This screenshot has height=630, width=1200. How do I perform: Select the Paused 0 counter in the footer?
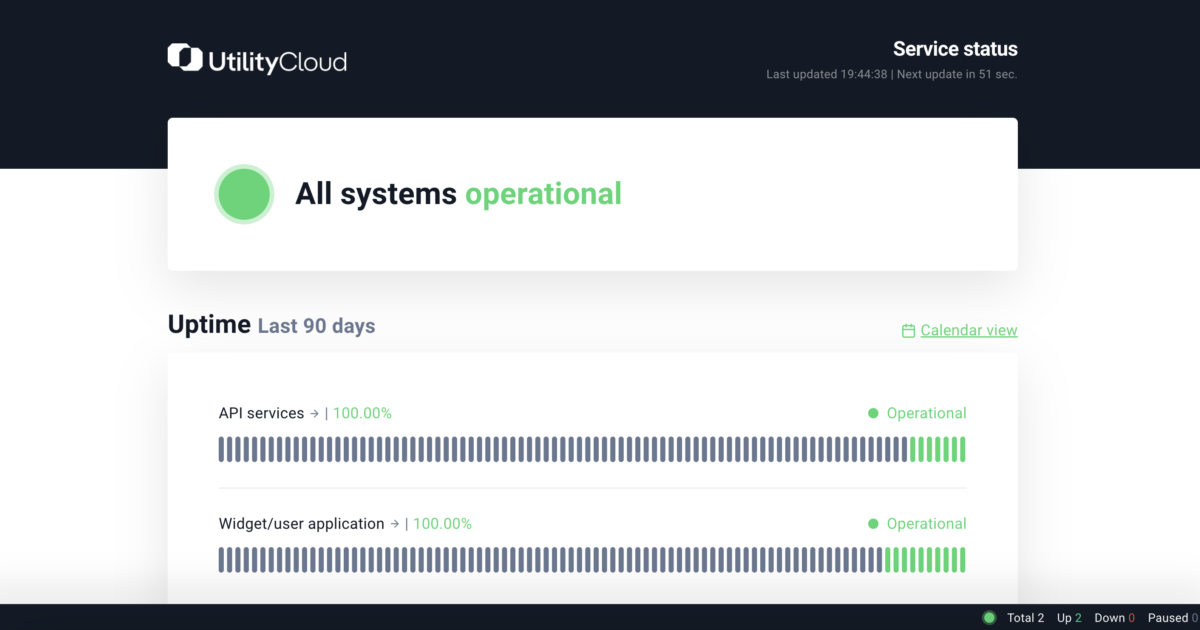tap(1170, 617)
